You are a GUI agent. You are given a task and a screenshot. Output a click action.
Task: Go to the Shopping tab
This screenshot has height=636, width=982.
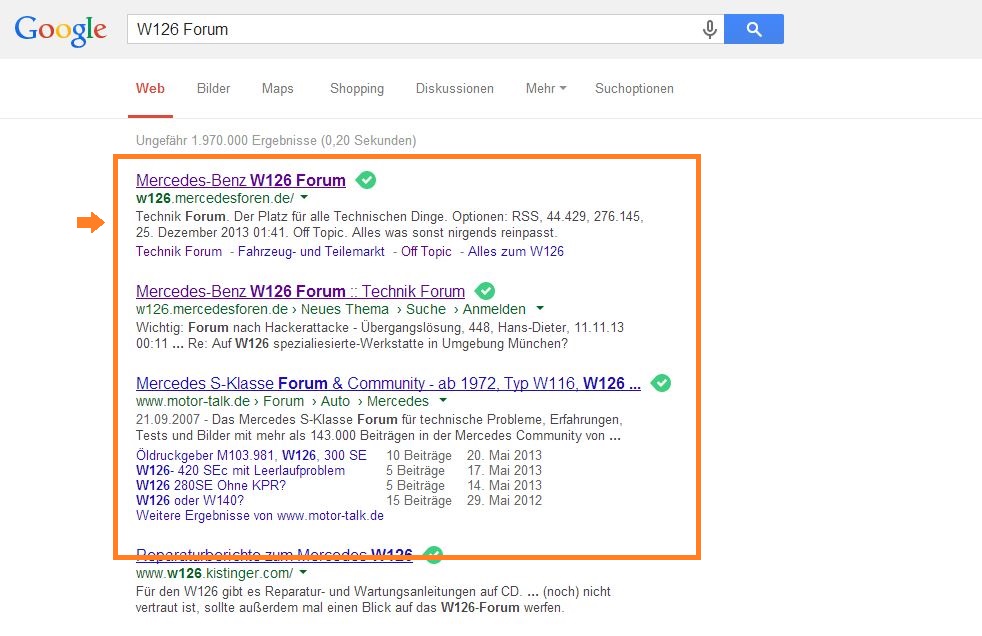(x=357, y=88)
